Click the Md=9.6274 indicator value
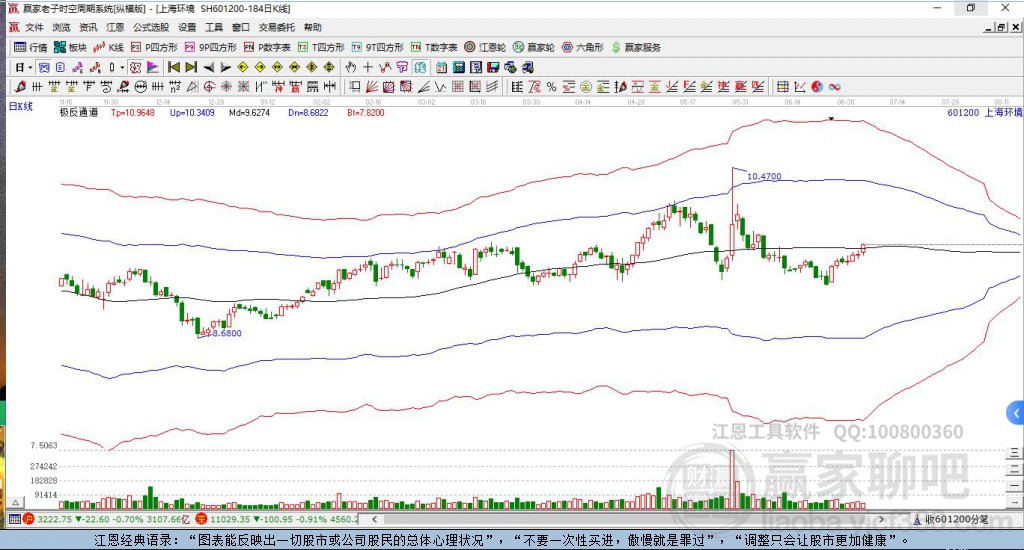Viewport: 1024px width, 550px height. click(x=249, y=112)
